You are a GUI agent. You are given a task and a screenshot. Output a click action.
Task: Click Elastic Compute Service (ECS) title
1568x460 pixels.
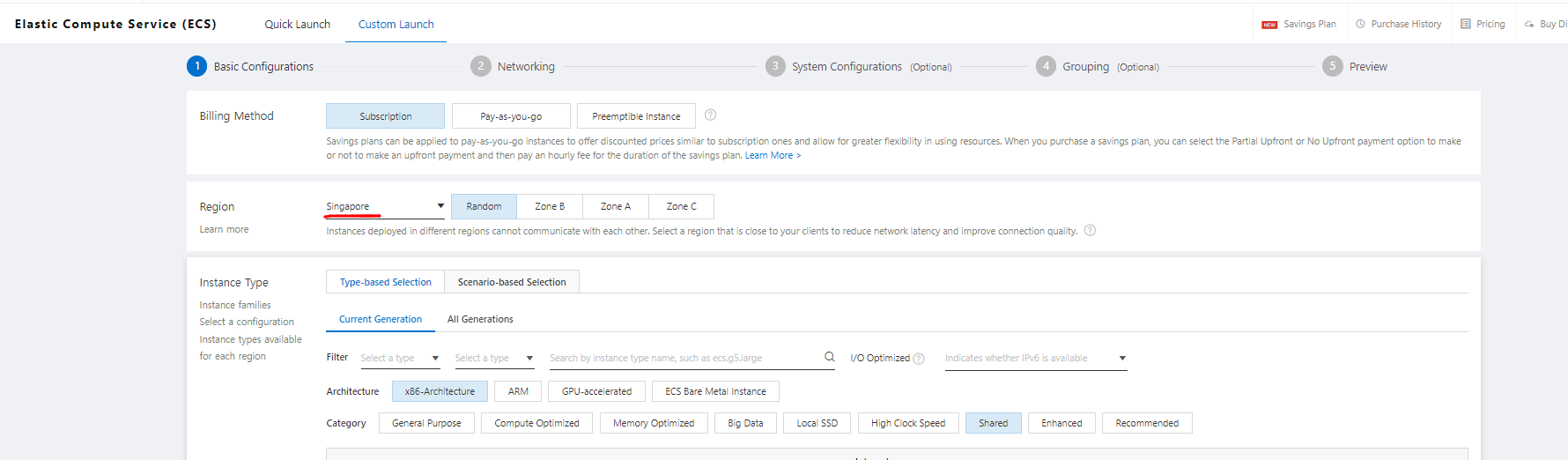pyautogui.click(x=115, y=24)
